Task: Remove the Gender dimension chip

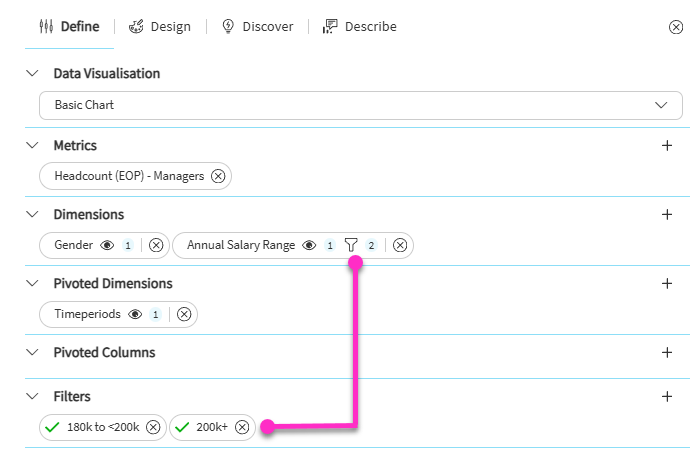Action: click(156, 245)
